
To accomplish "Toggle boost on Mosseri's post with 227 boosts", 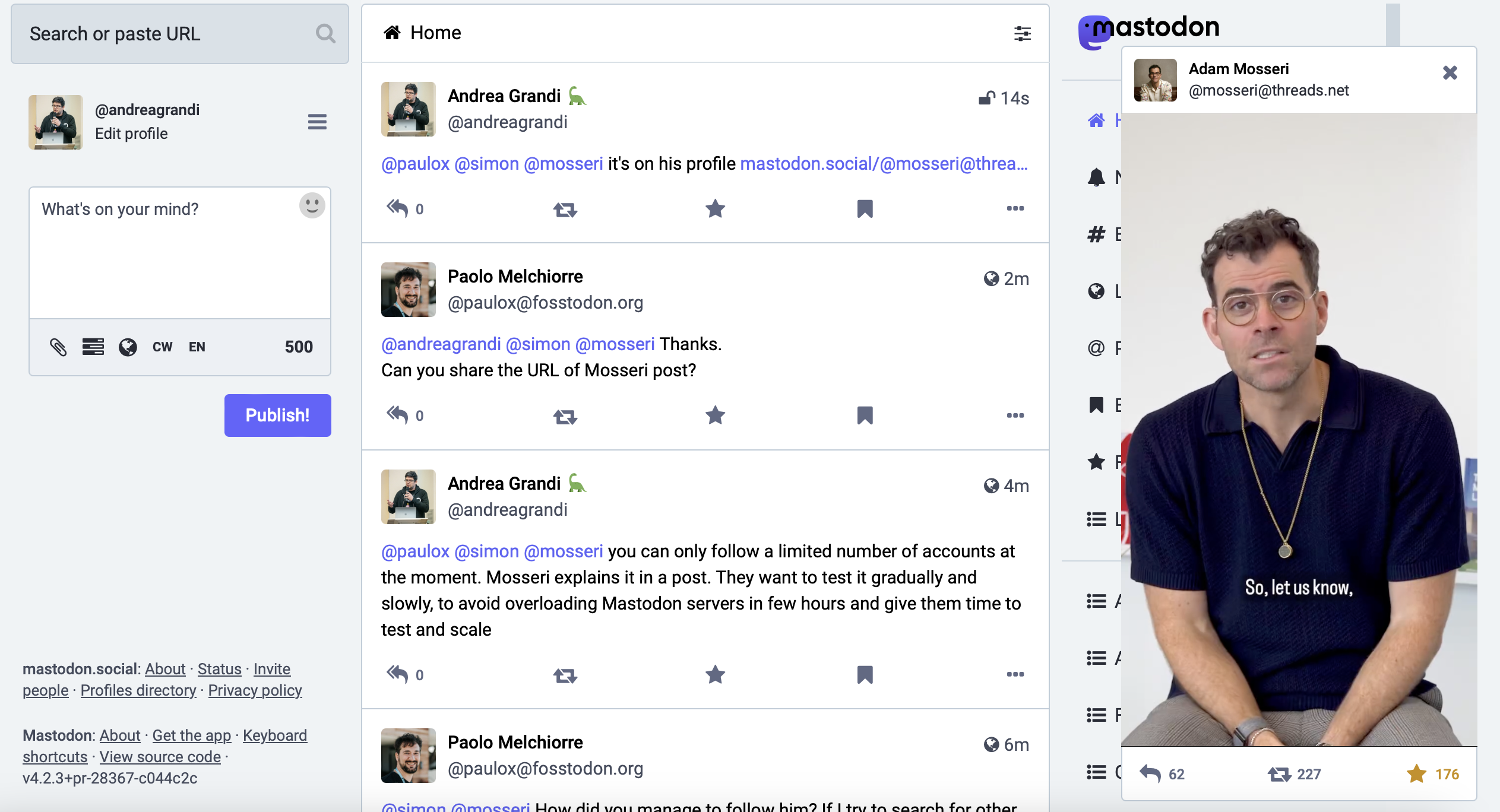I will [1279, 774].
